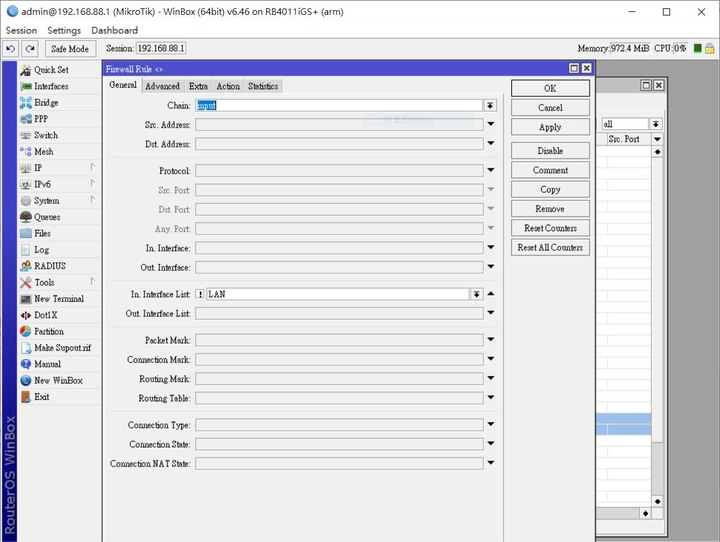Open Queues from sidebar
Screen dimensions: 720x542
click(47, 217)
